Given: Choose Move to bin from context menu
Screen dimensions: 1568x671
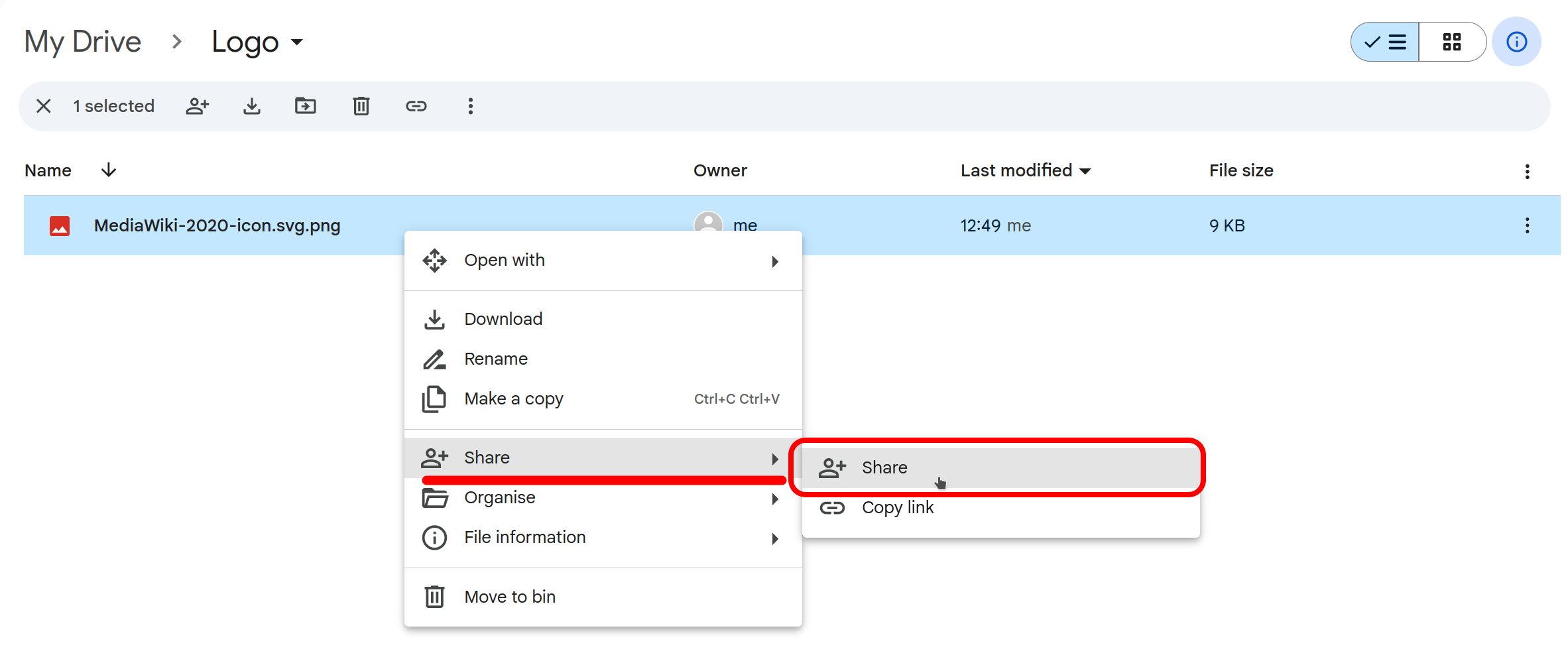Looking at the screenshot, I should pyautogui.click(x=509, y=597).
